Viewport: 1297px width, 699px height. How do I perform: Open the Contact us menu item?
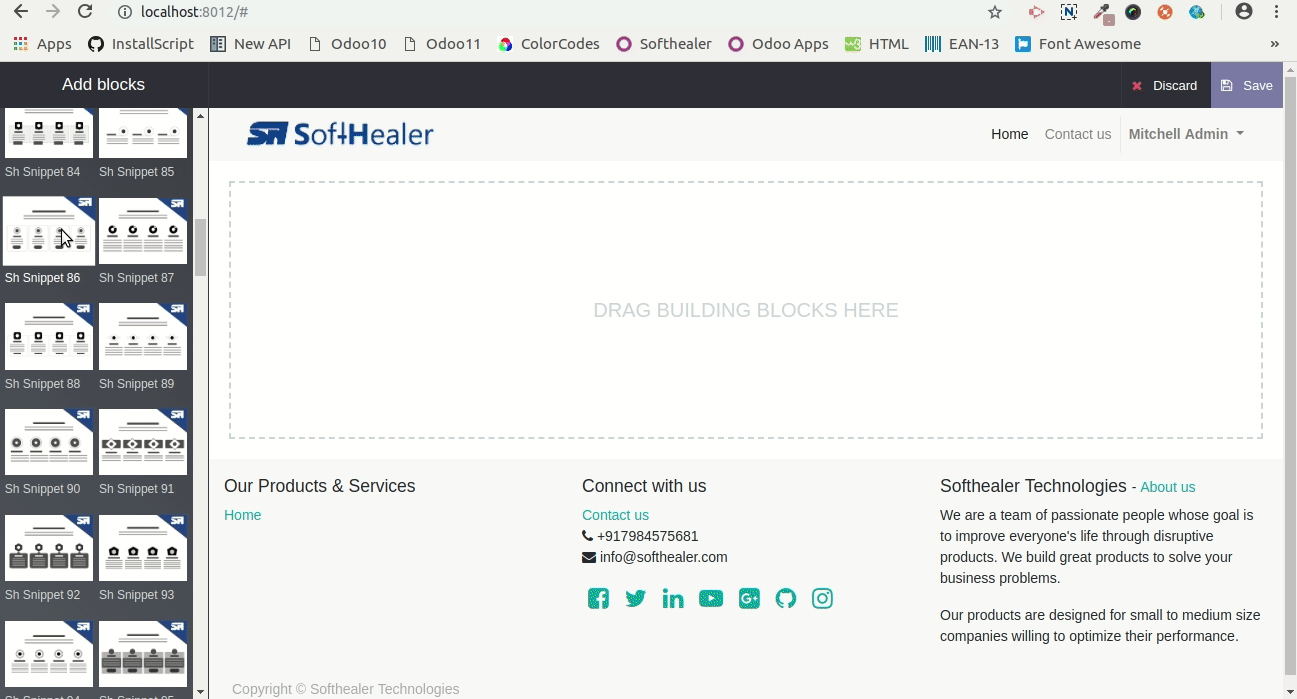click(1077, 134)
